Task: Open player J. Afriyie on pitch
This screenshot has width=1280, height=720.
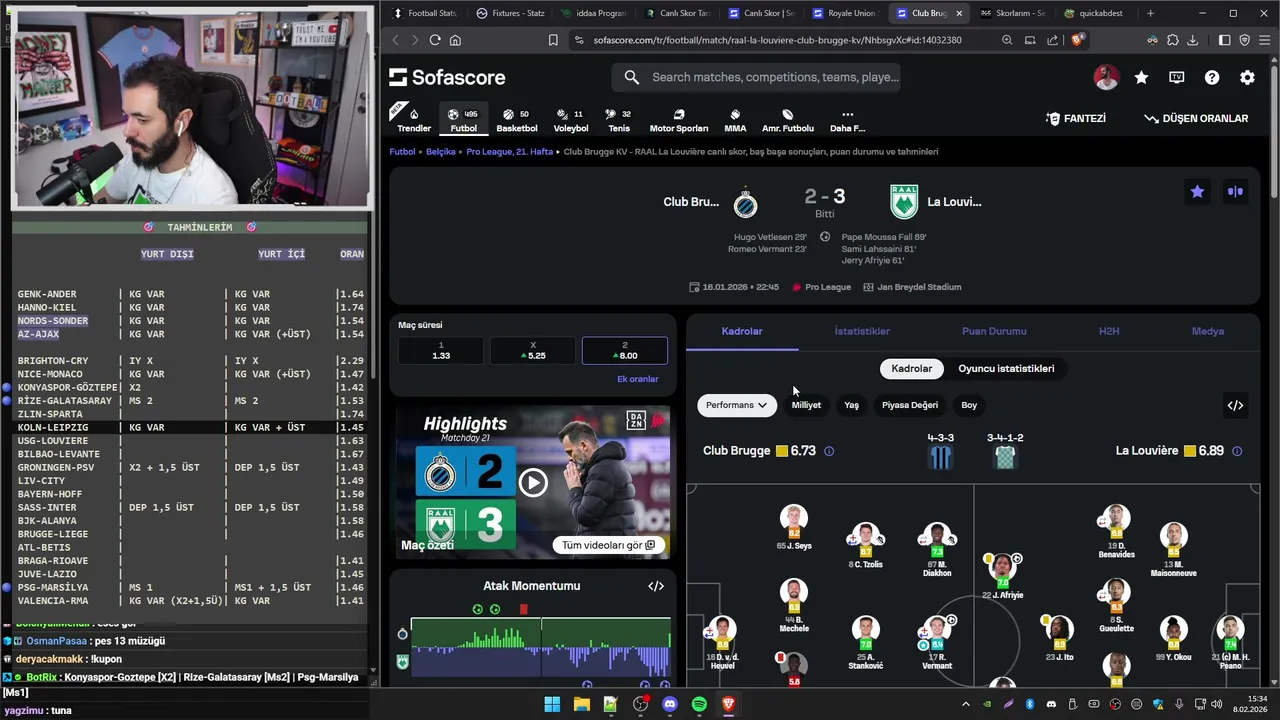Action: [x=1003, y=576]
